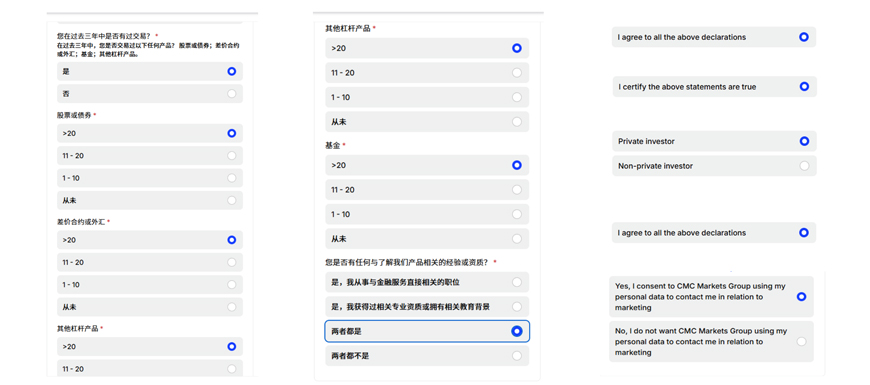Choose 11 - 20 under 股票或债券
Viewport: 870px width, 385px height.
pos(150,156)
